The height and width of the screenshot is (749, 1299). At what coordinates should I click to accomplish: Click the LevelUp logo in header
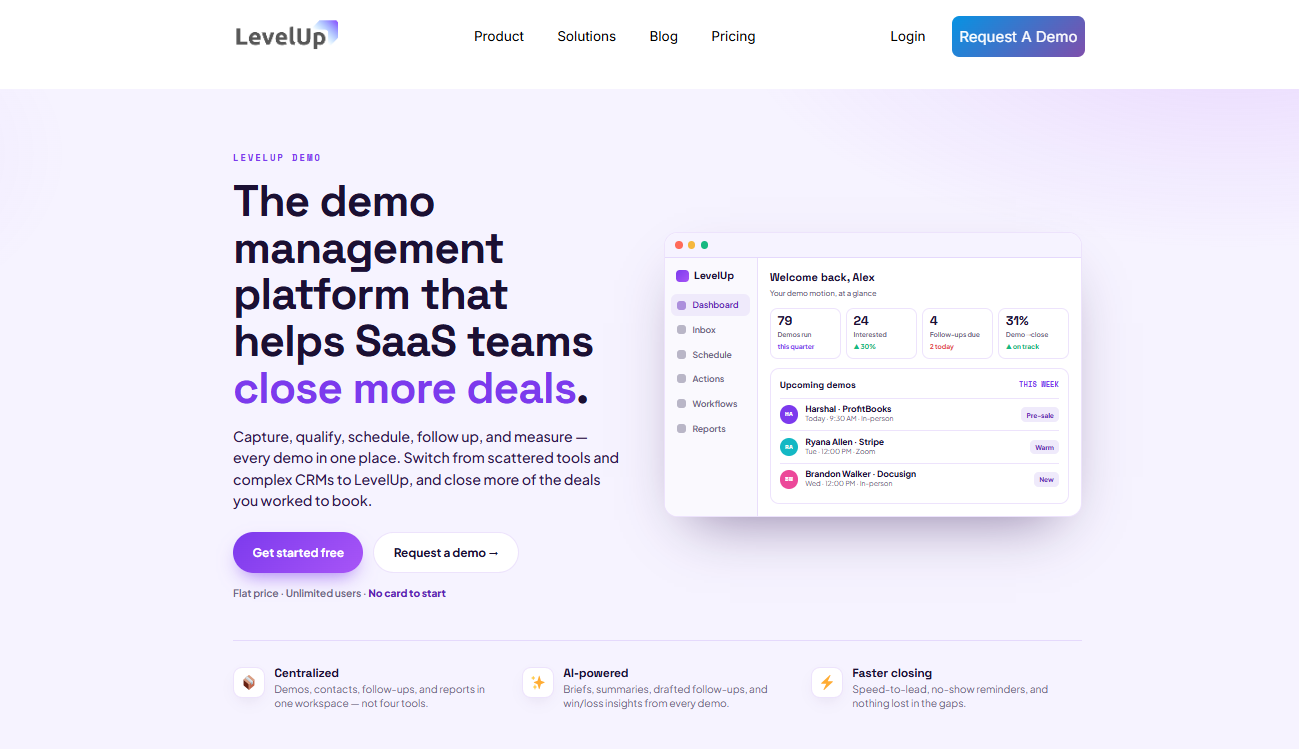click(286, 35)
